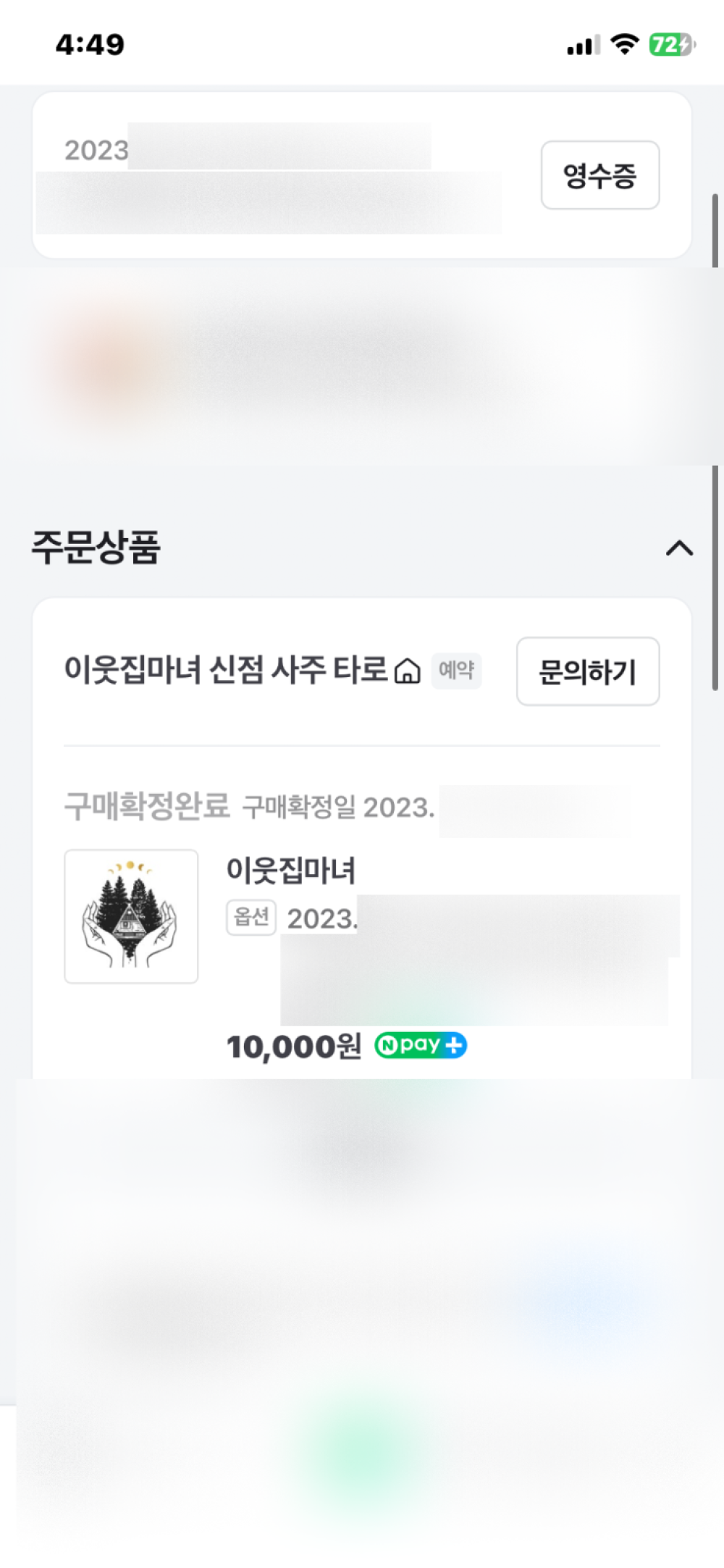Tap the 옵션 option tag
Image resolution: width=724 pixels, height=1568 pixels.
click(251, 918)
